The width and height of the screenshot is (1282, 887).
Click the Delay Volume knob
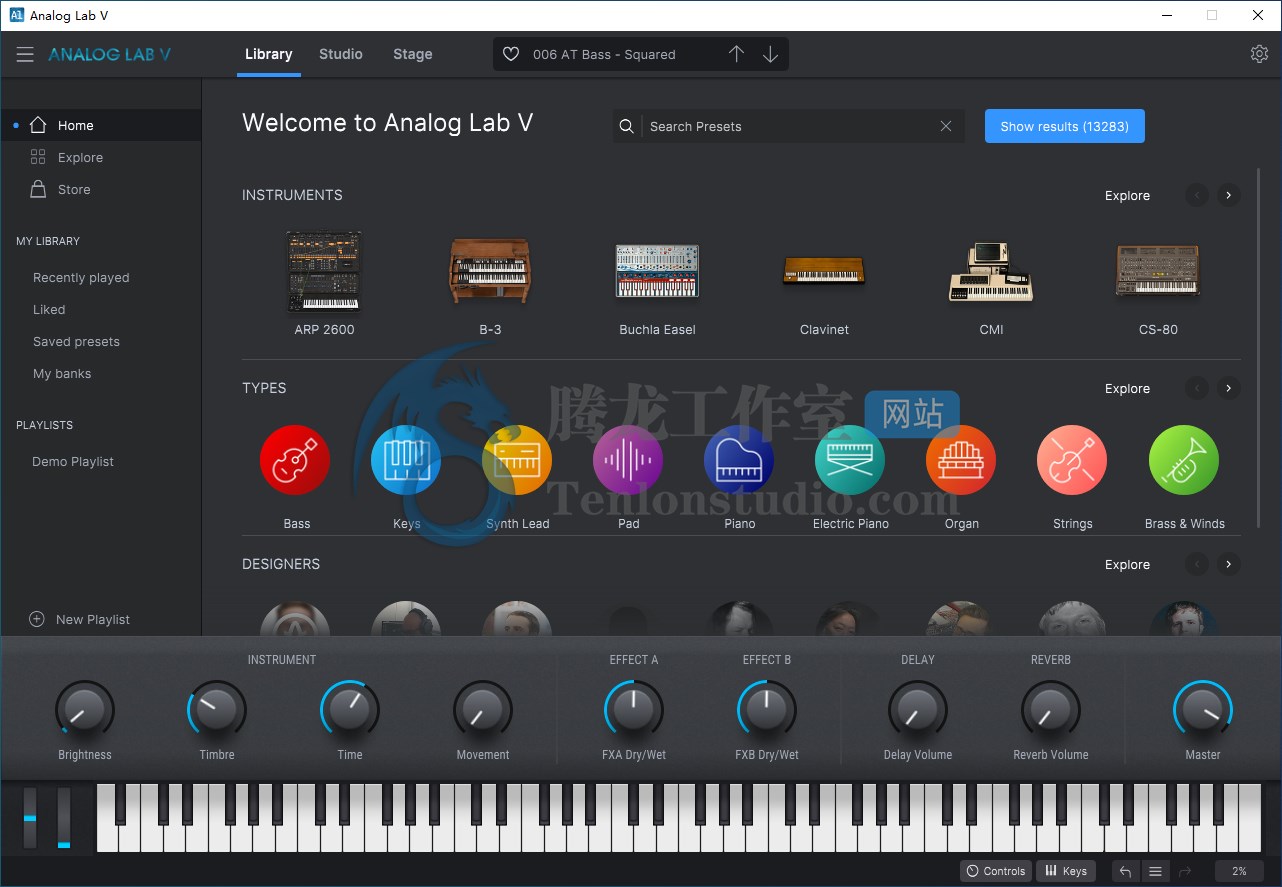click(918, 710)
